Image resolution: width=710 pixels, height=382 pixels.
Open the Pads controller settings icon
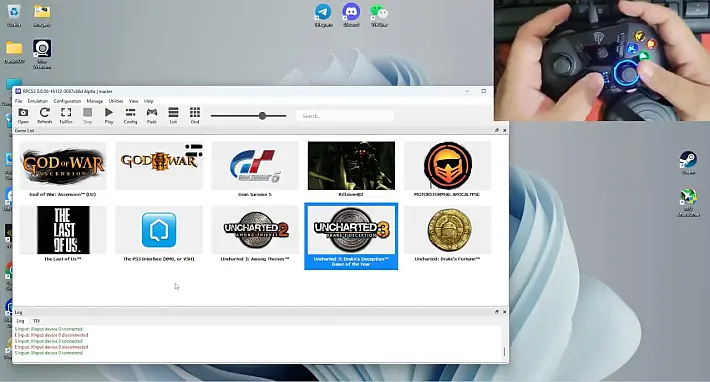pos(152,115)
